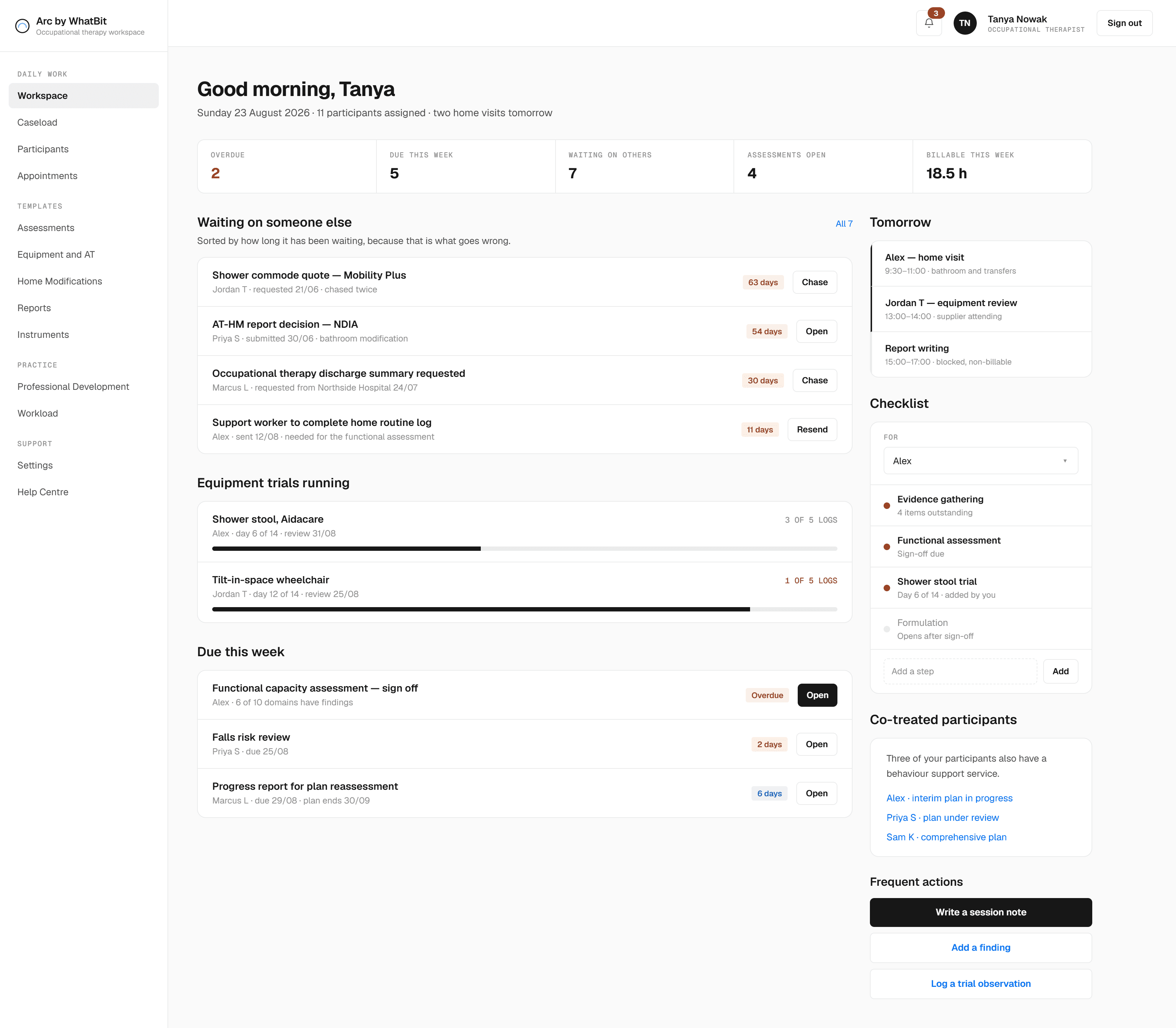Screen dimensions: 1176x1028
Task: Open Sam K comprehensive plan link
Action: pos(946,837)
